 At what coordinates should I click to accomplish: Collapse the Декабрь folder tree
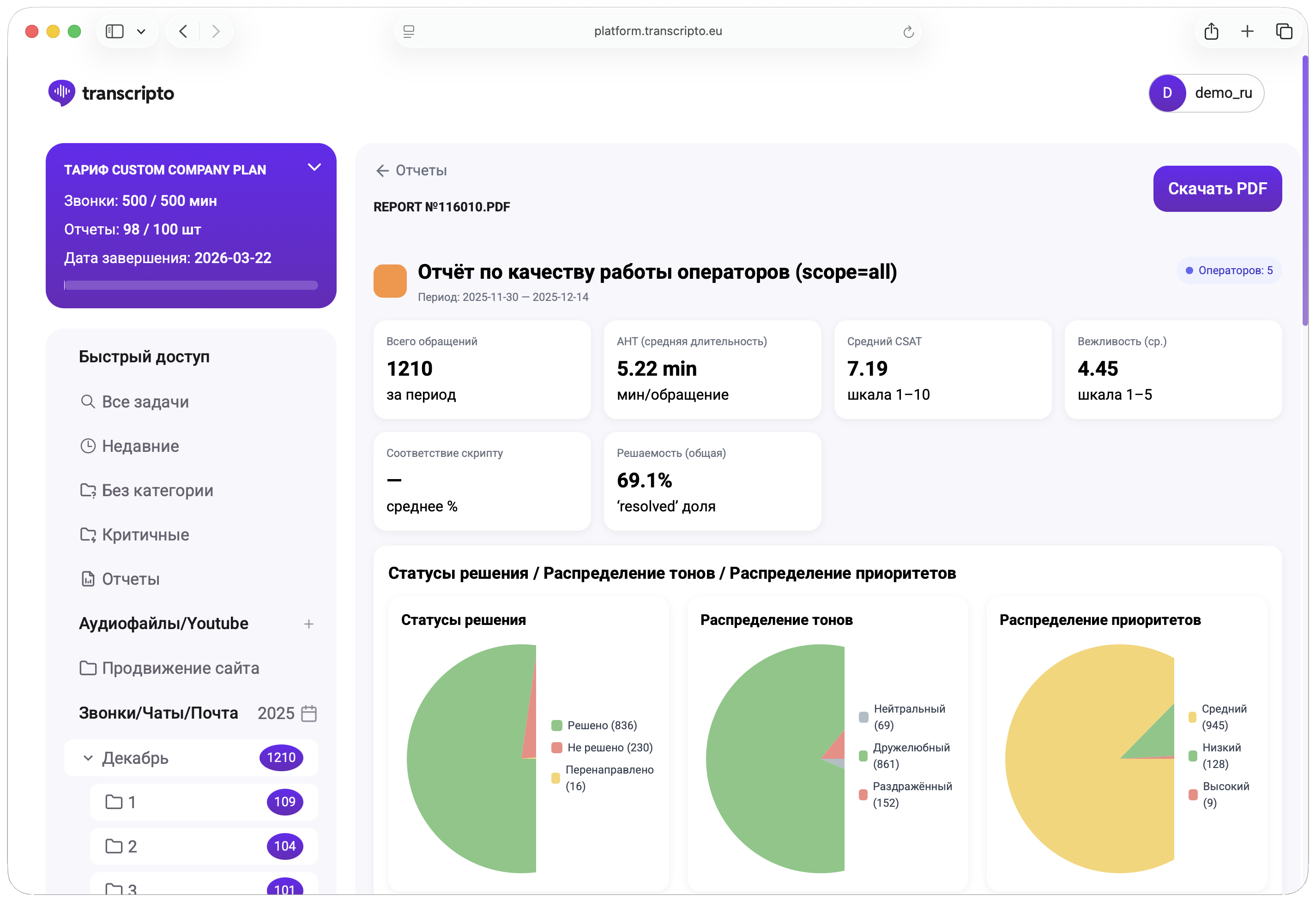pos(88,758)
